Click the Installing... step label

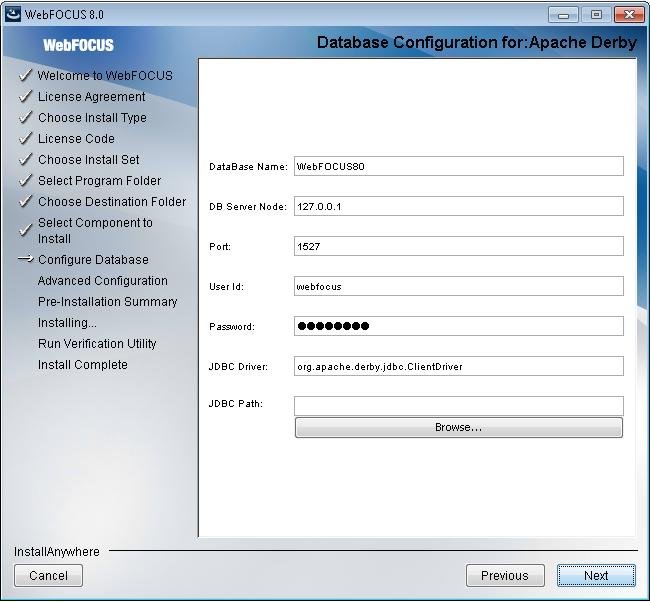point(67,323)
